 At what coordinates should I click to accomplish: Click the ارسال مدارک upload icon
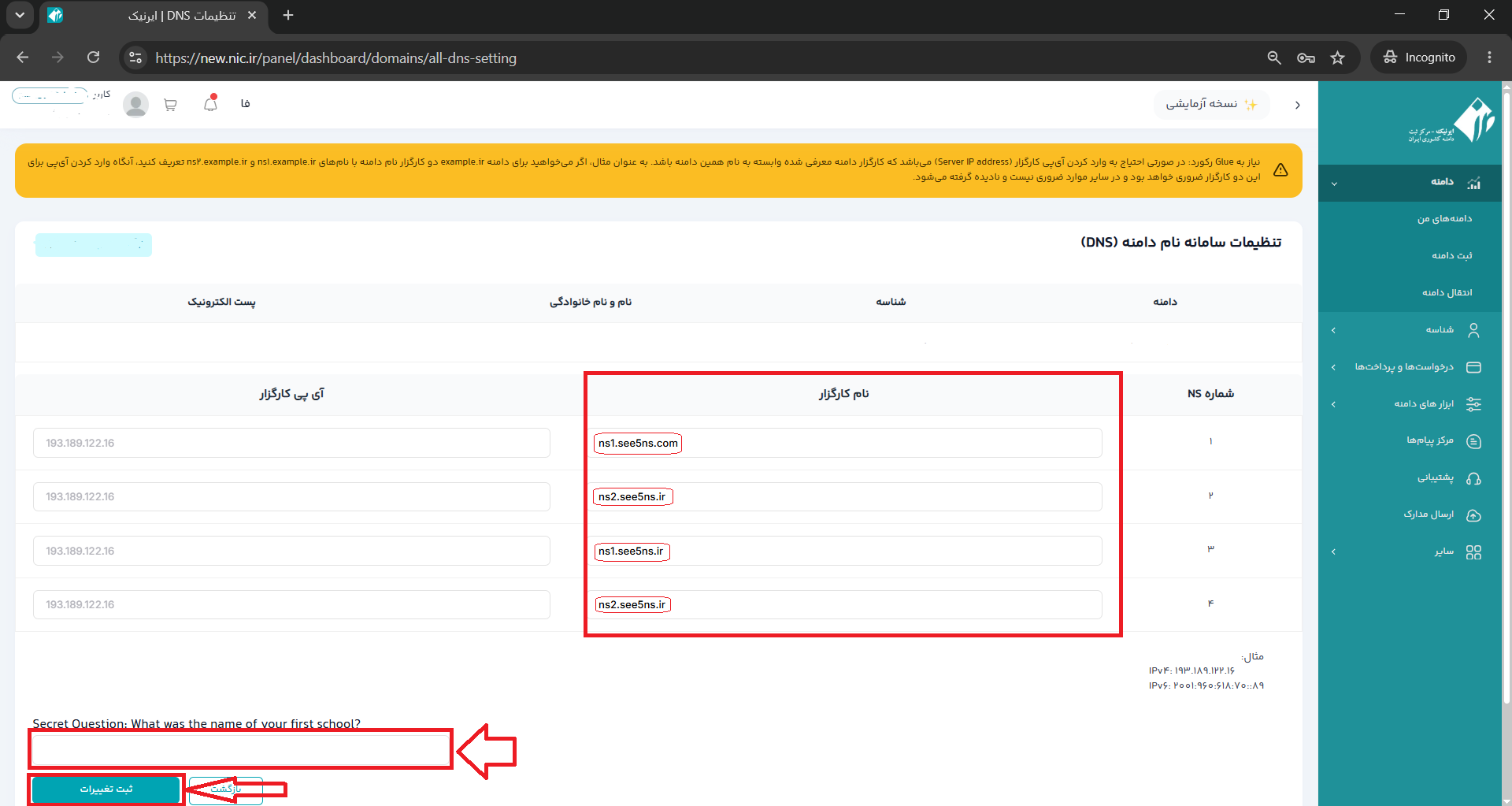point(1473,515)
